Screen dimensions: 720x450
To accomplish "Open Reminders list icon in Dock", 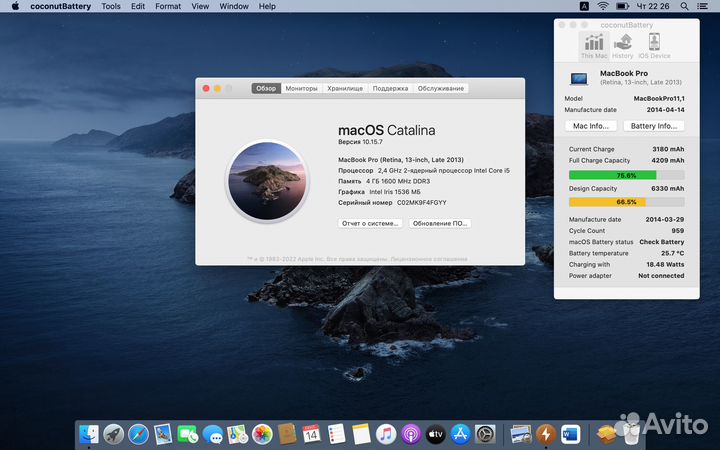I will (x=336, y=434).
